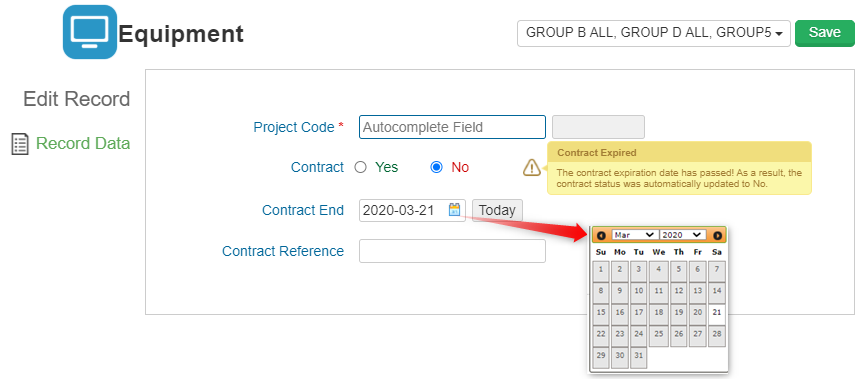The image size is (866, 379).
Task: Go to next month in calendar
Action: point(717,235)
